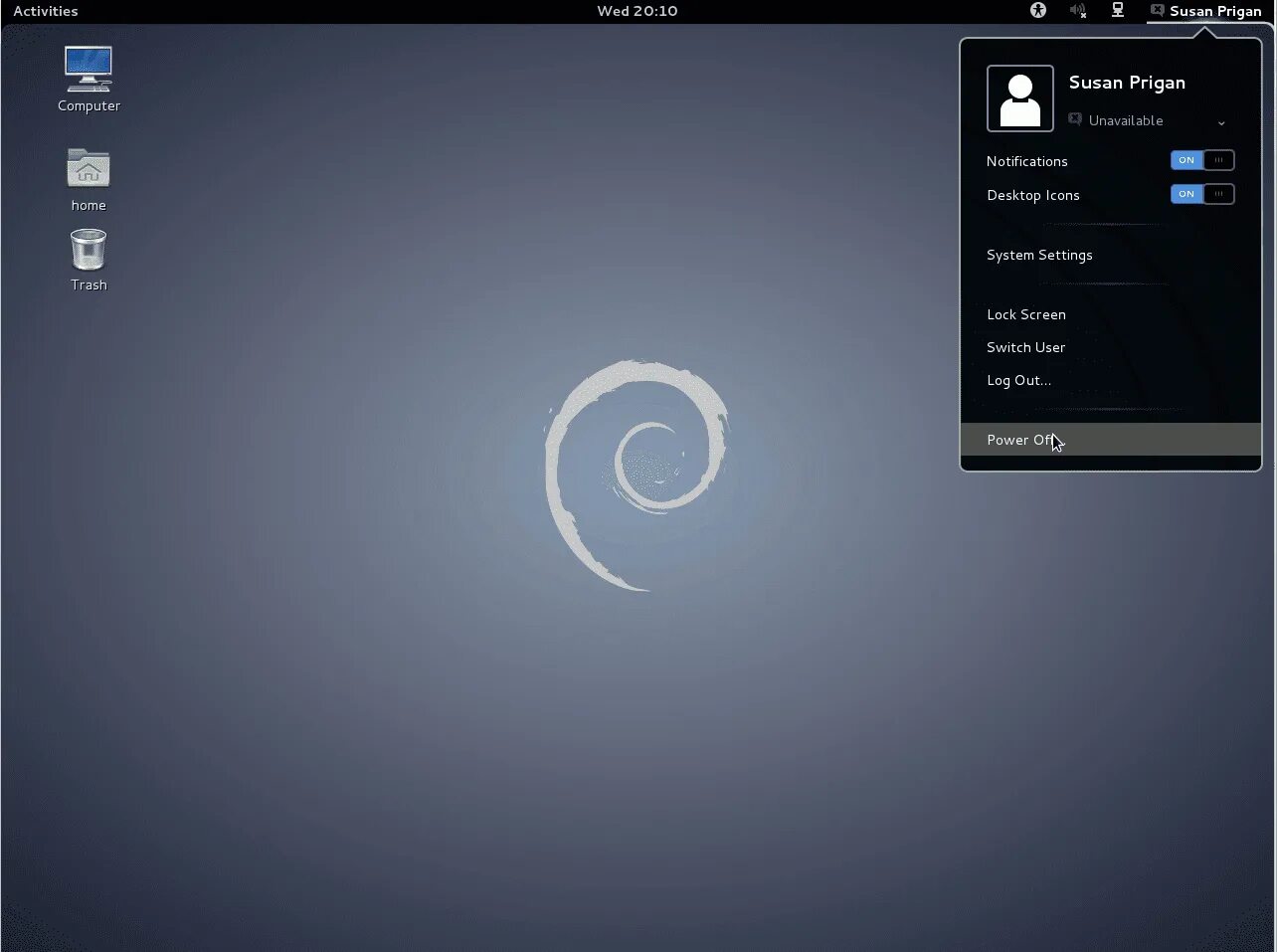Screen dimensions: 1277x952
Task: Toggle the Notifications switch off
Action: (x=1202, y=160)
